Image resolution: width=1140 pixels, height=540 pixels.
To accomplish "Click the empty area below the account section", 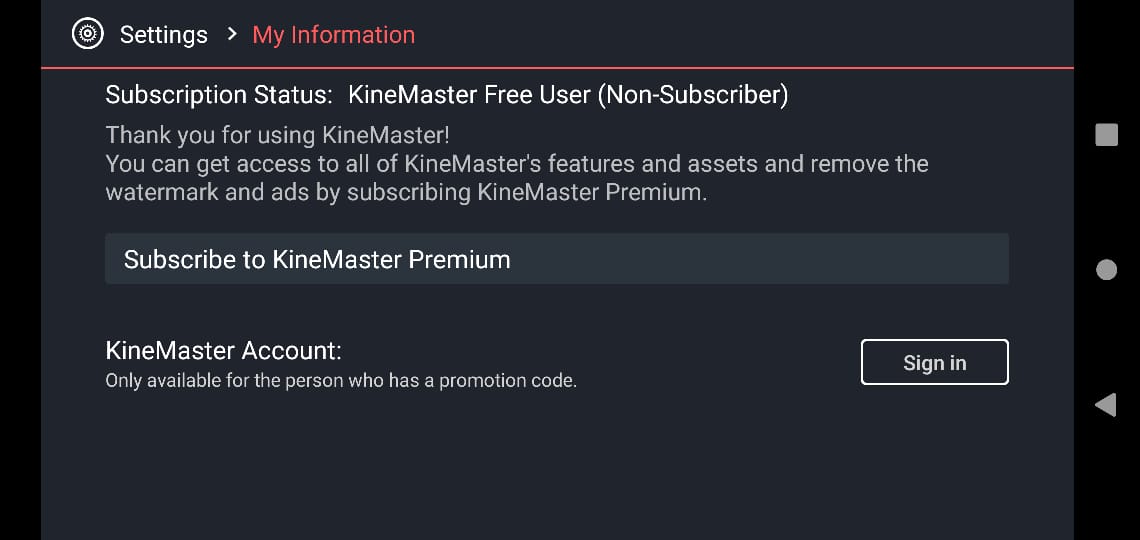I will coord(557,465).
